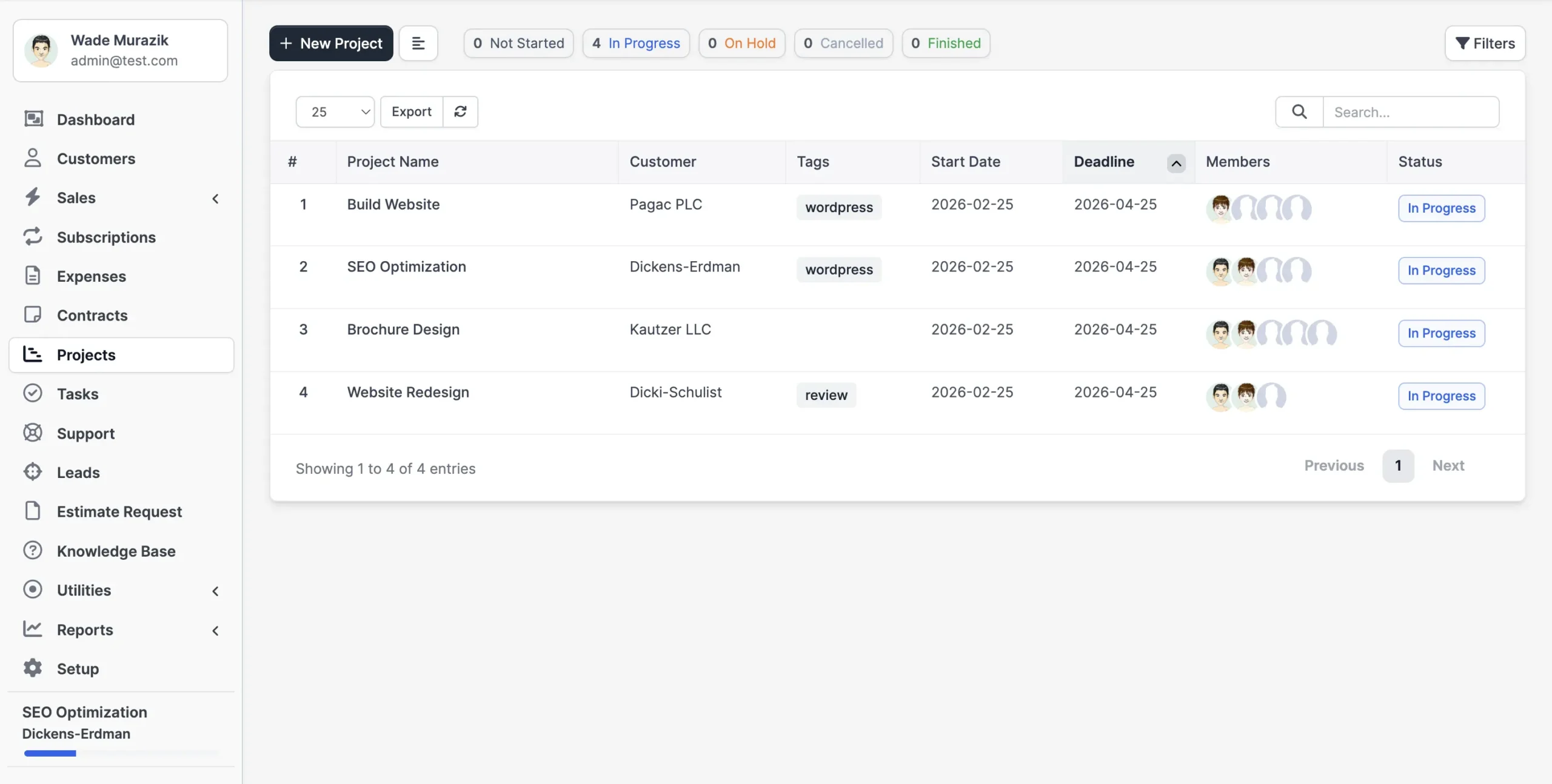1552x784 pixels.
Task: Collapse the Sales submenu chevron
Action: point(215,198)
